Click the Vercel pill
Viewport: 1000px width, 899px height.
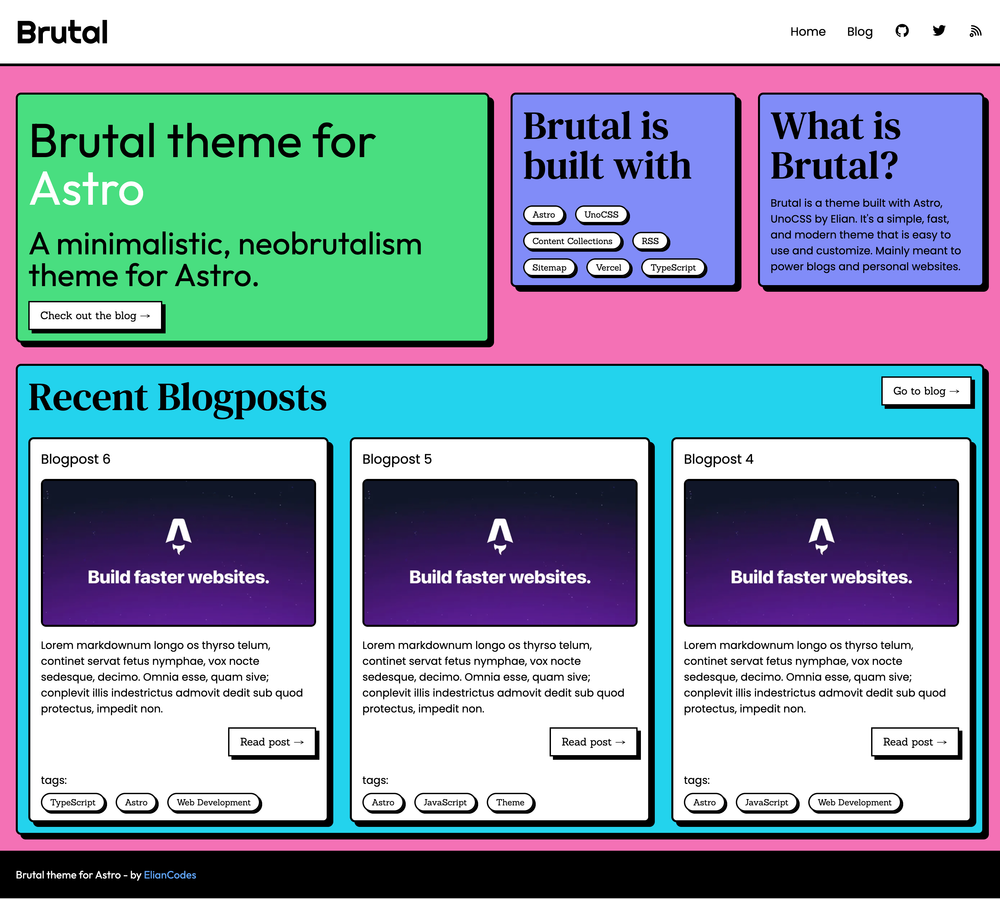pos(608,268)
